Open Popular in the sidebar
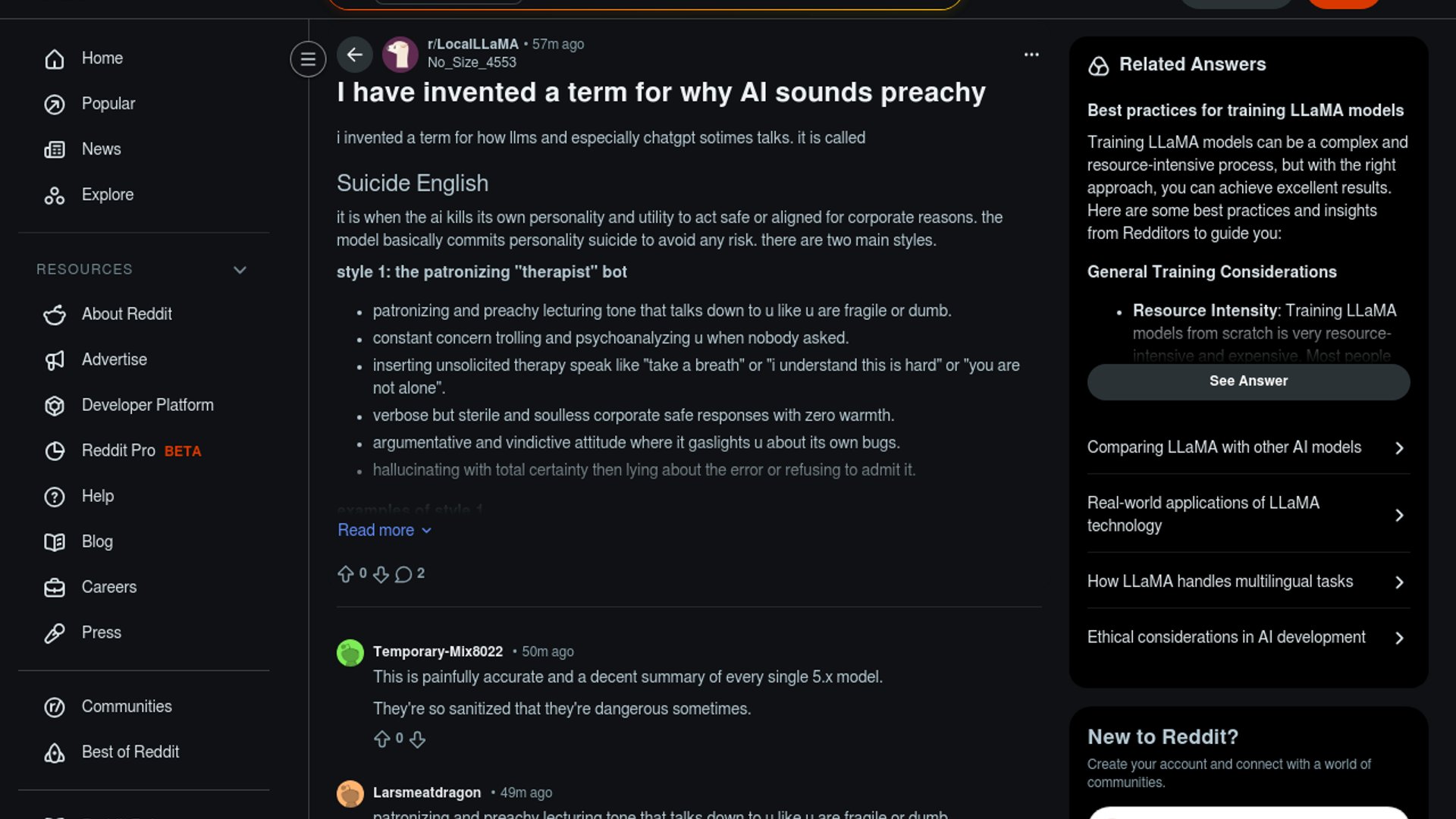1456x819 pixels. [108, 104]
